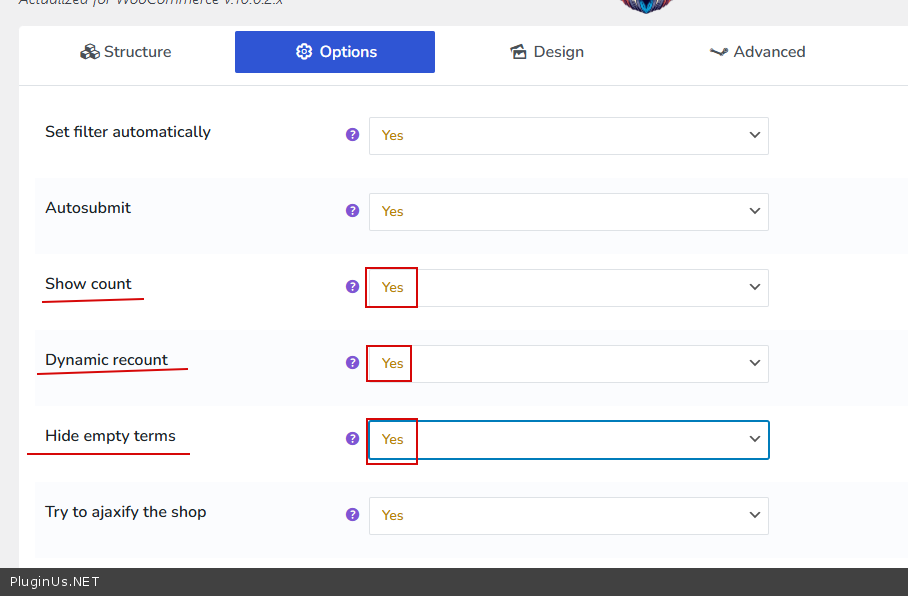
Task: Switch to the Design tab
Action: 546,52
